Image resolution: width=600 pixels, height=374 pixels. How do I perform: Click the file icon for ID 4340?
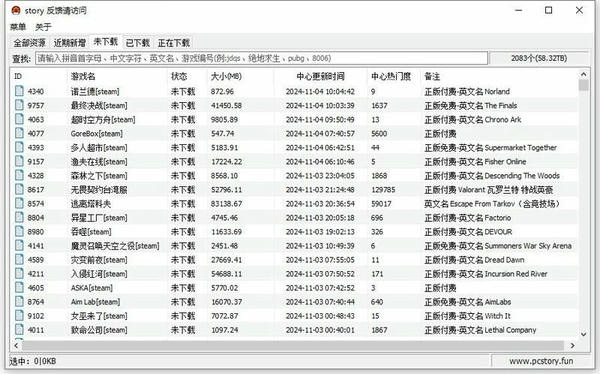[x=19, y=91]
